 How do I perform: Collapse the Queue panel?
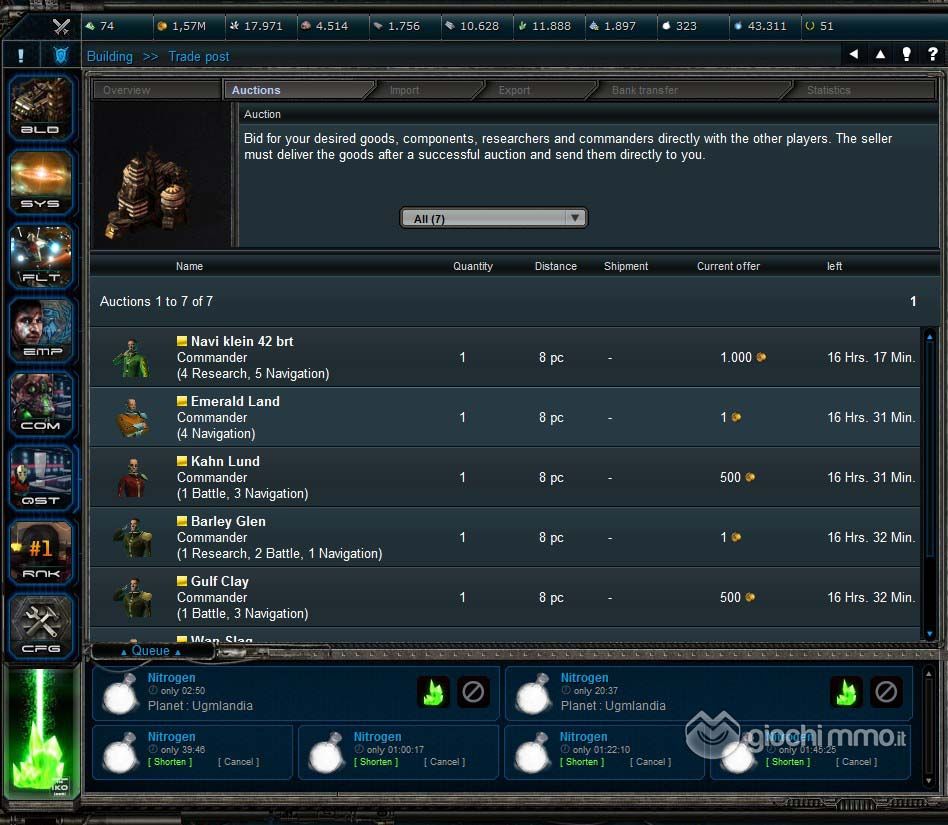[151, 651]
